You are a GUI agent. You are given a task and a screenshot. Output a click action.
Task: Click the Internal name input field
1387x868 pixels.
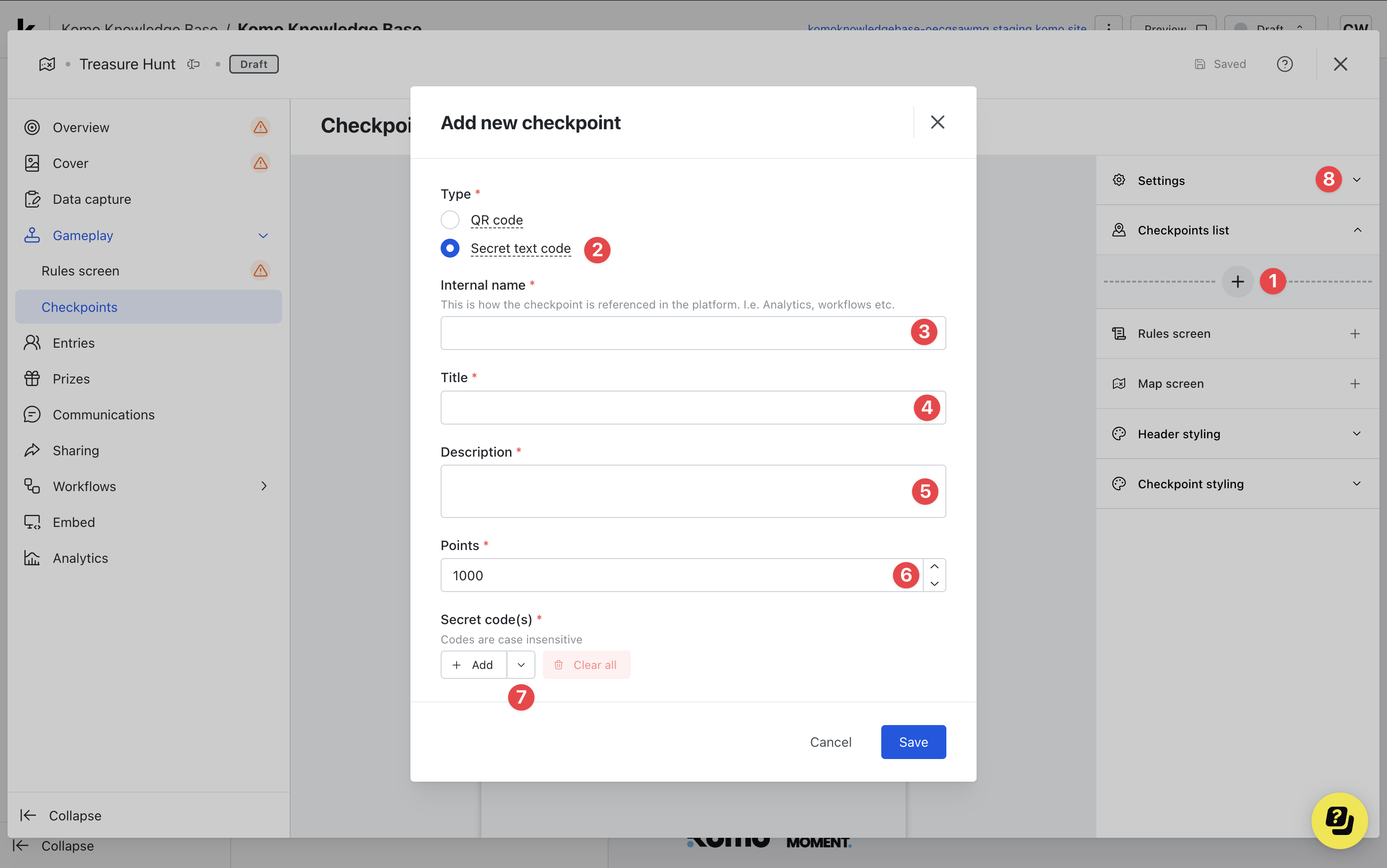pyautogui.click(x=672, y=333)
